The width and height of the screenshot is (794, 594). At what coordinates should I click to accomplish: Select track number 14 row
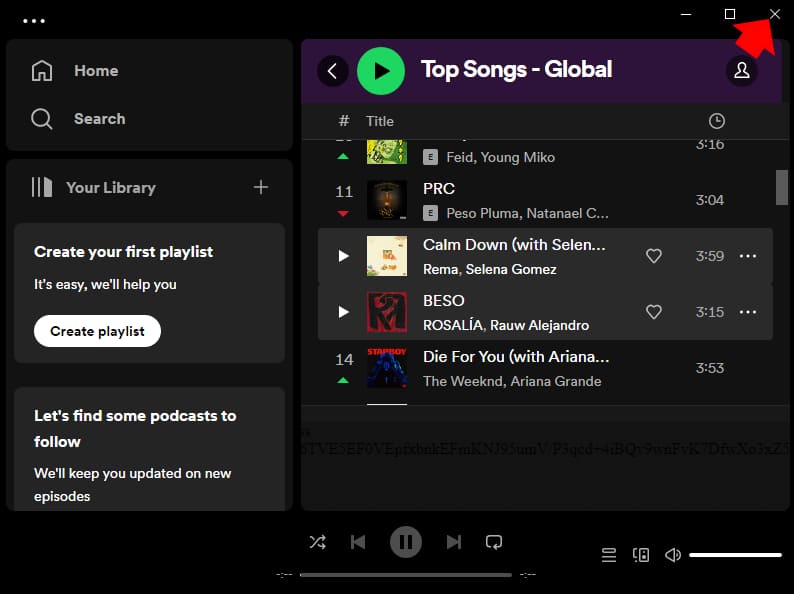coord(545,368)
